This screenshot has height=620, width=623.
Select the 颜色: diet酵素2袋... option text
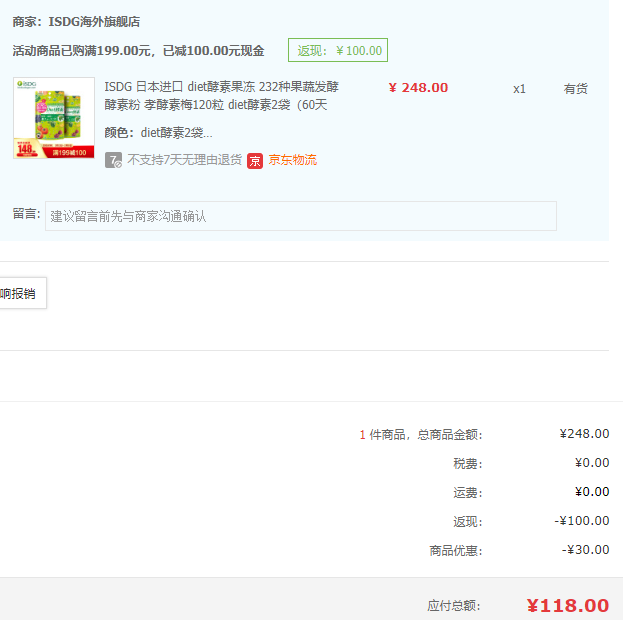point(159,132)
